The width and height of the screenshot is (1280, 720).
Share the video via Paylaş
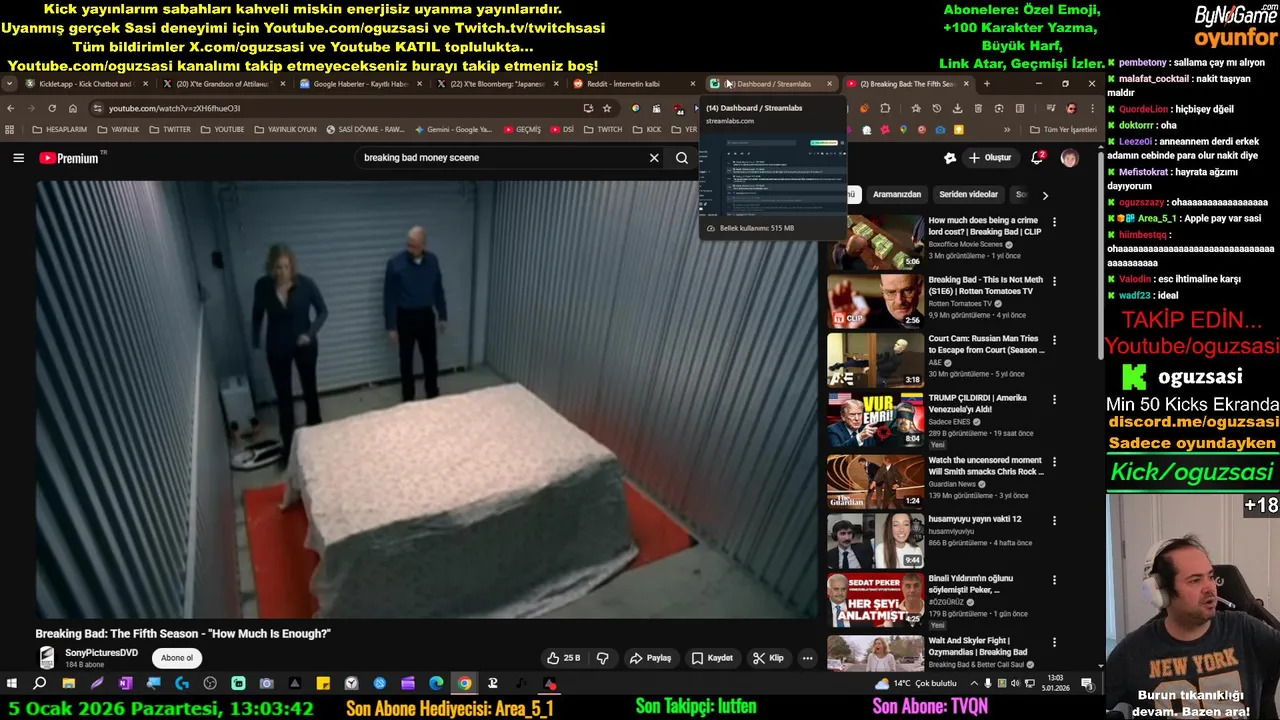point(650,658)
